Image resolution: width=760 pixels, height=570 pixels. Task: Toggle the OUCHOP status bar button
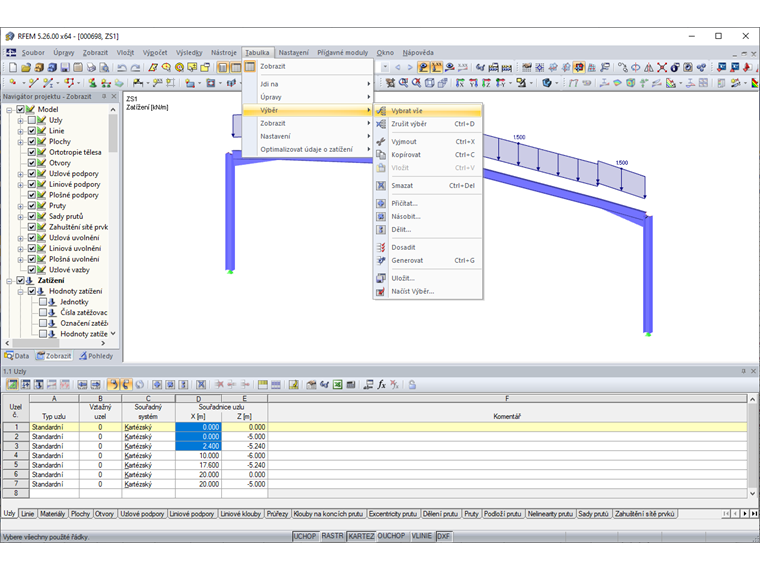coord(391,536)
